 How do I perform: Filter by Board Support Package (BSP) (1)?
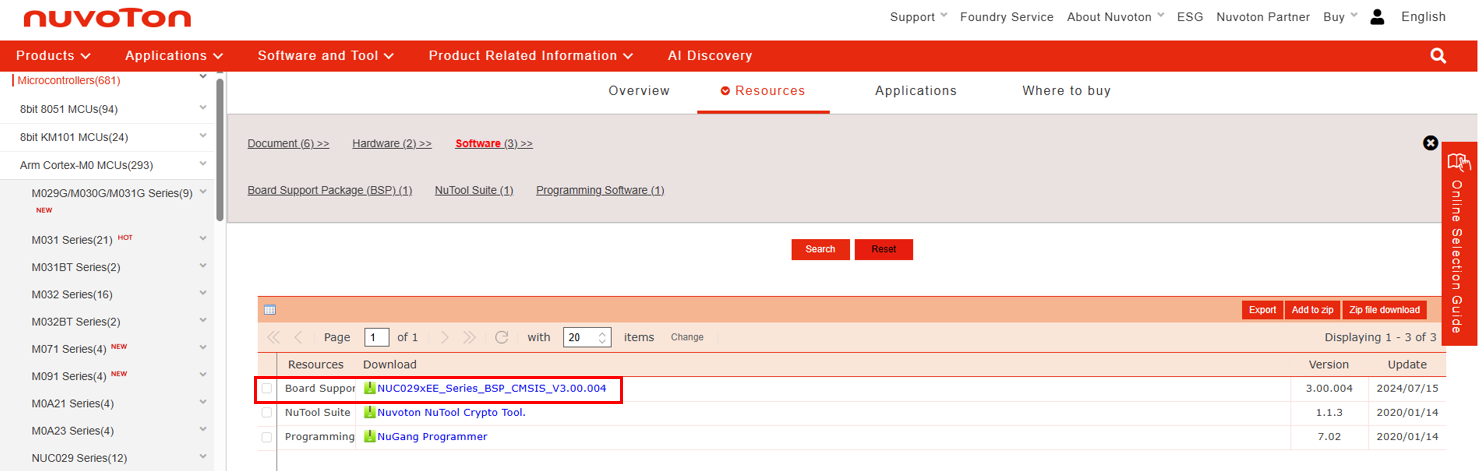[330, 190]
